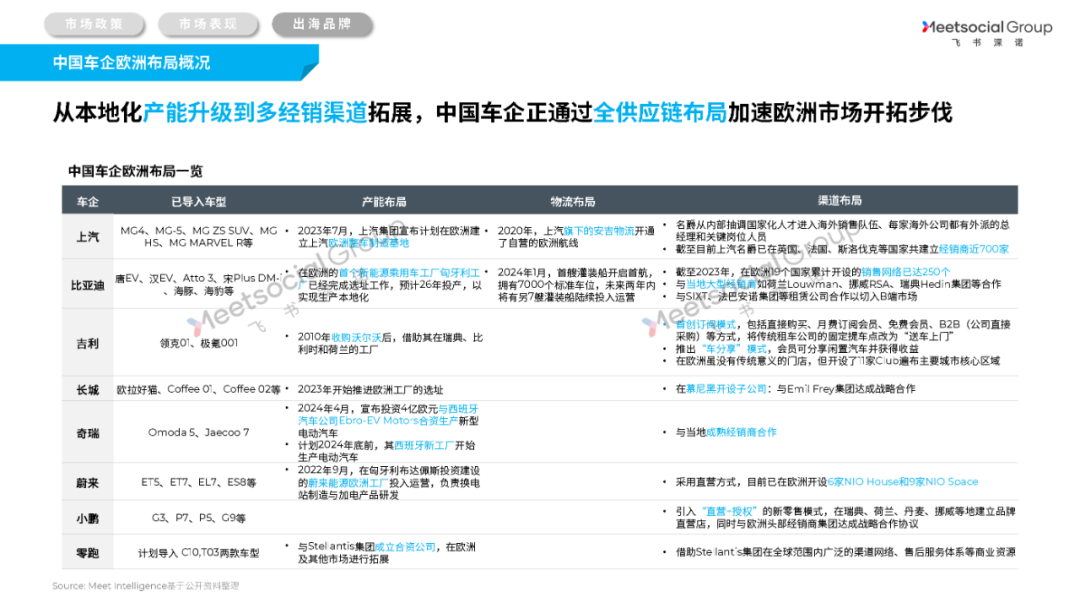The width and height of the screenshot is (1080, 608).
Task: Click the 渠道布局 column header
Action: pyautogui.click(x=840, y=200)
